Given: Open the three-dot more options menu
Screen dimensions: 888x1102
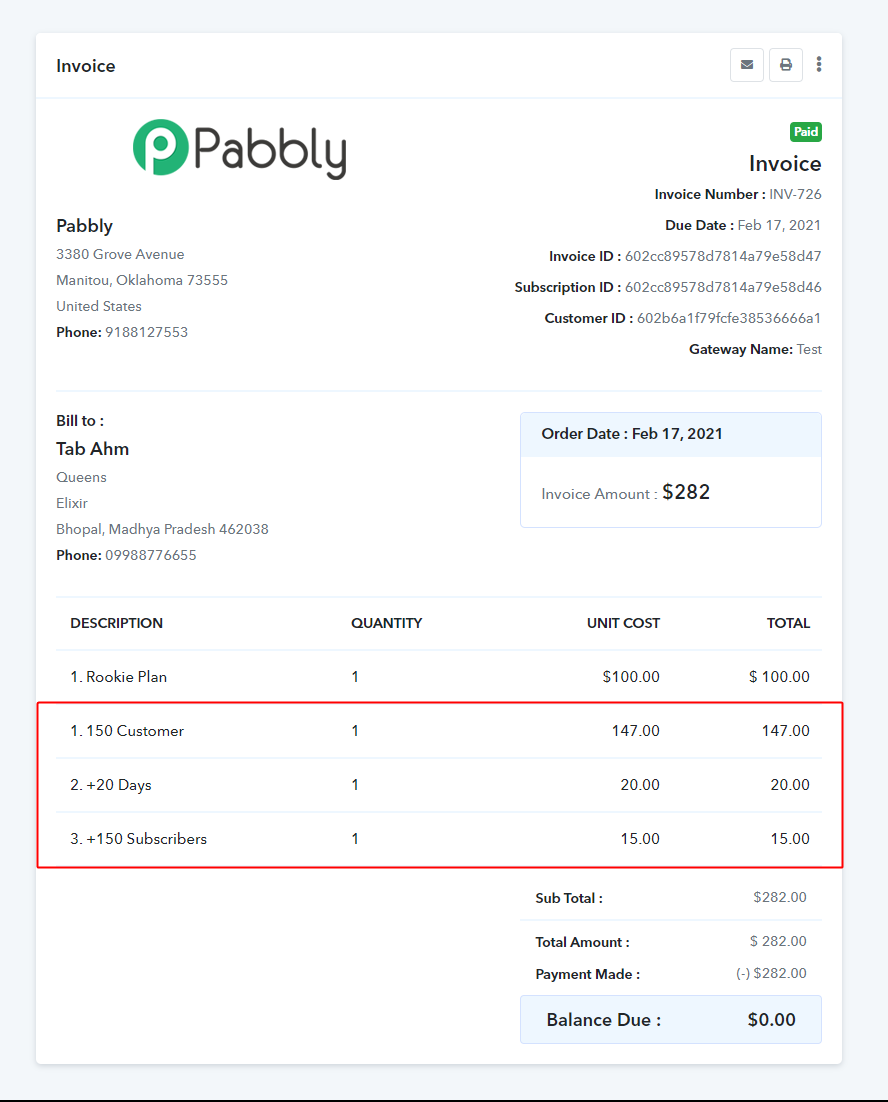Looking at the screenshot, I should coord(818,65).
